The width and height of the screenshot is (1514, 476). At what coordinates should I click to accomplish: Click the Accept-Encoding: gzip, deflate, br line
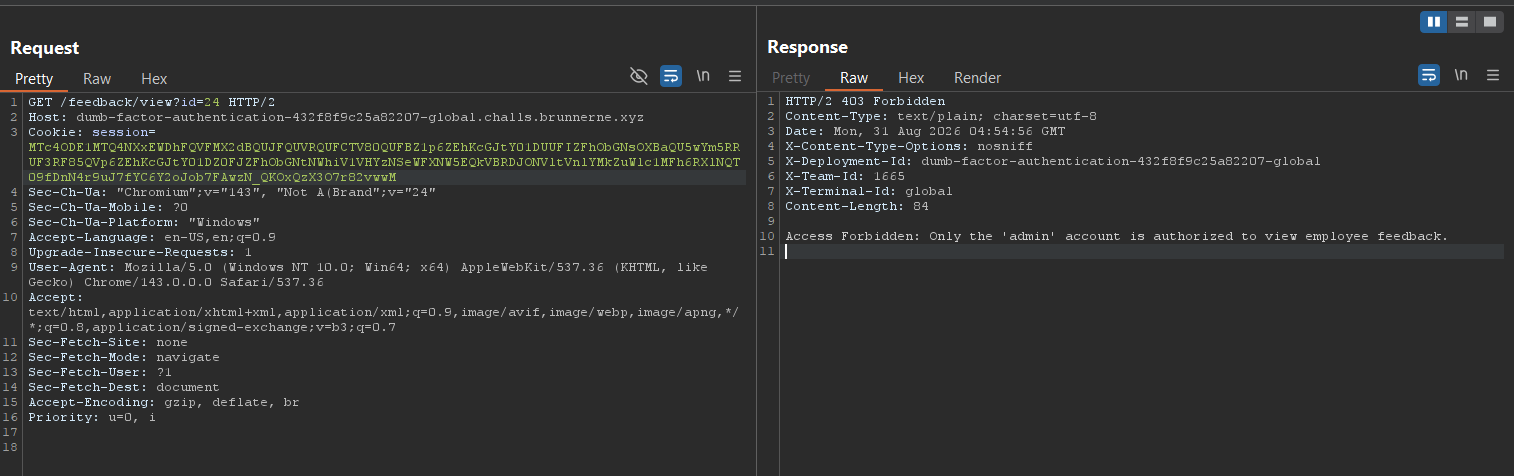pos(164,402)
